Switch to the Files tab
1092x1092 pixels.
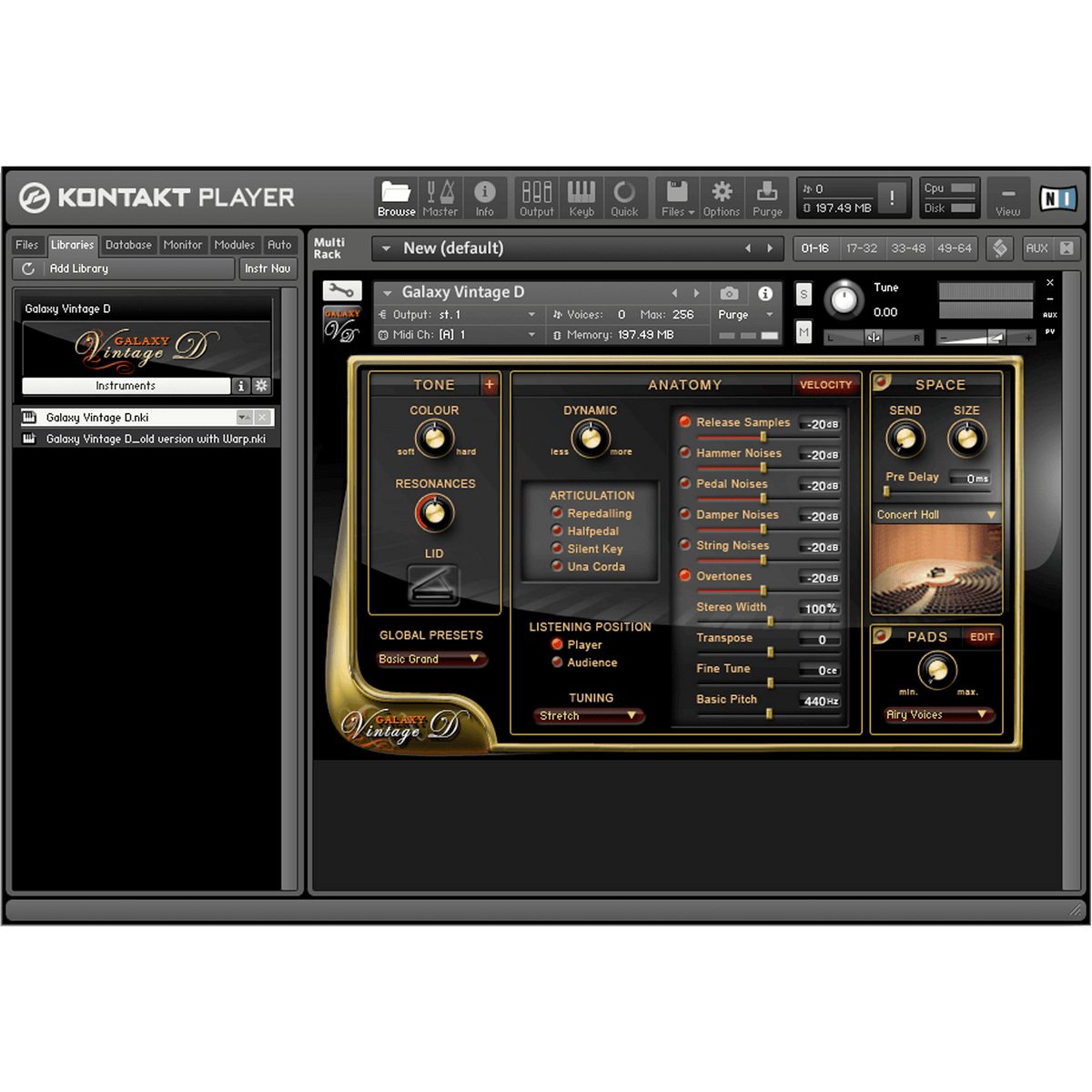[27, 245]
